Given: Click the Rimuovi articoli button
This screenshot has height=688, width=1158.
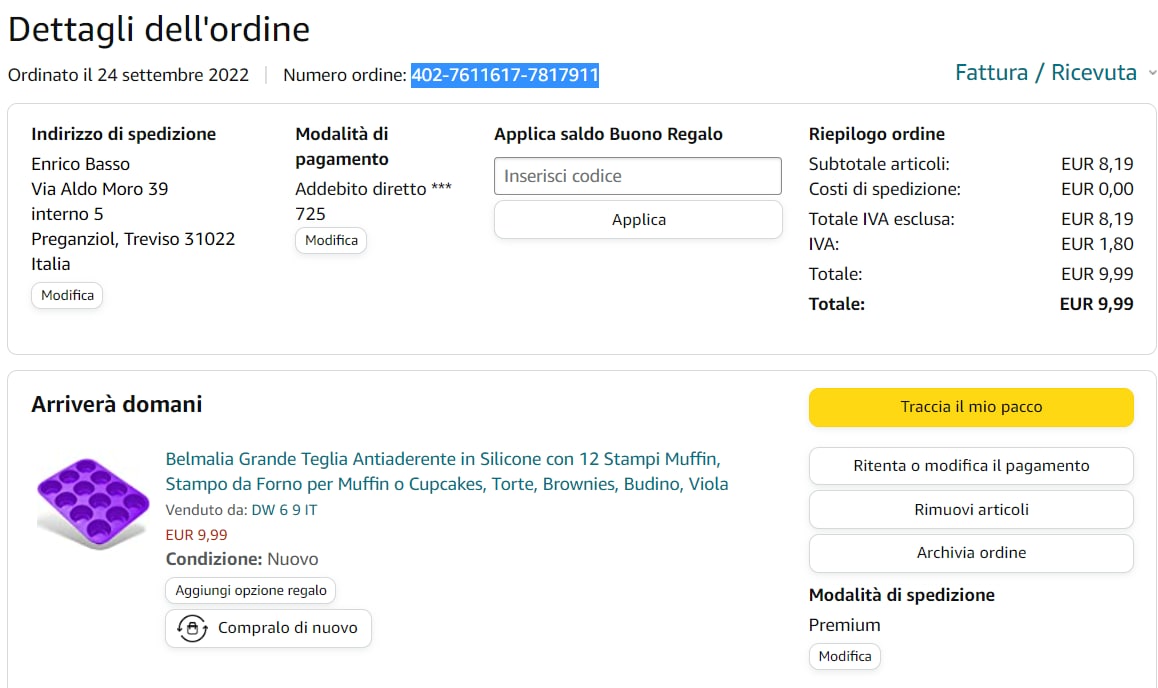Looking at the screenshot, I should 970,509.
